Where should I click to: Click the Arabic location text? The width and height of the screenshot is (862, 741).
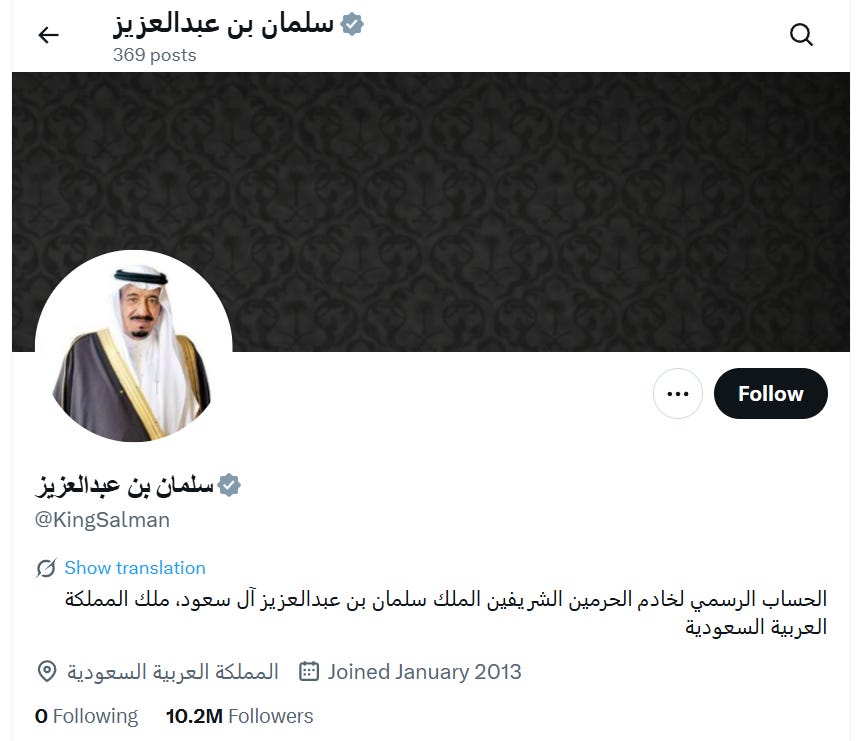tap(173, 672)
